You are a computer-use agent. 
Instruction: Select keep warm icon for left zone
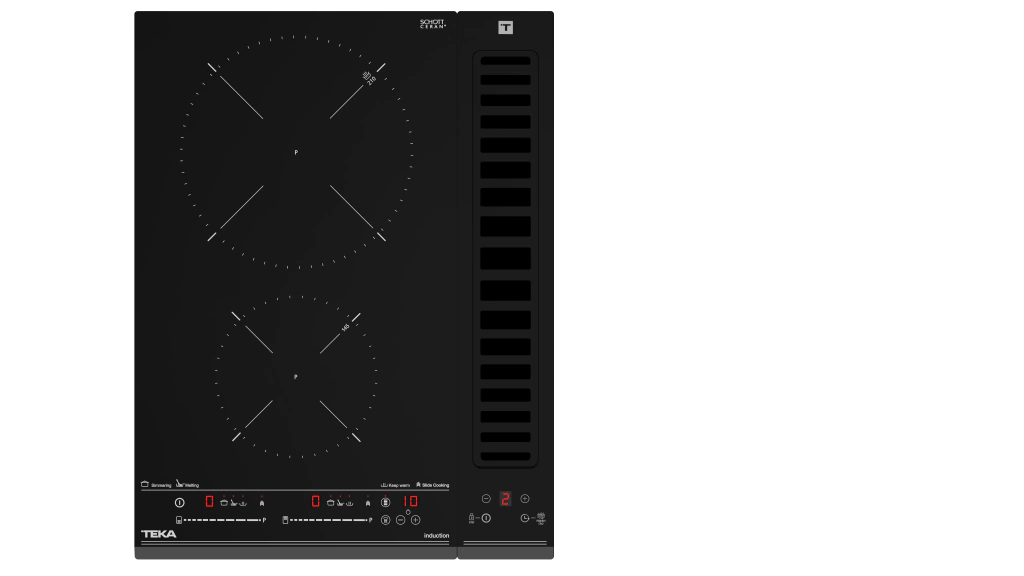click(x=244, y=502)
